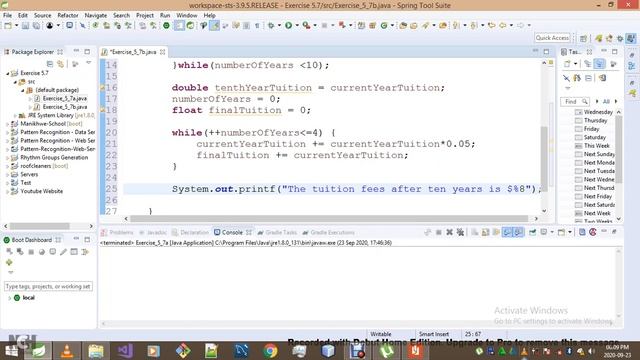The height and width of the screenshot is (360, 640).
Task: Open the Refactor menu
Action: (68, 15)
